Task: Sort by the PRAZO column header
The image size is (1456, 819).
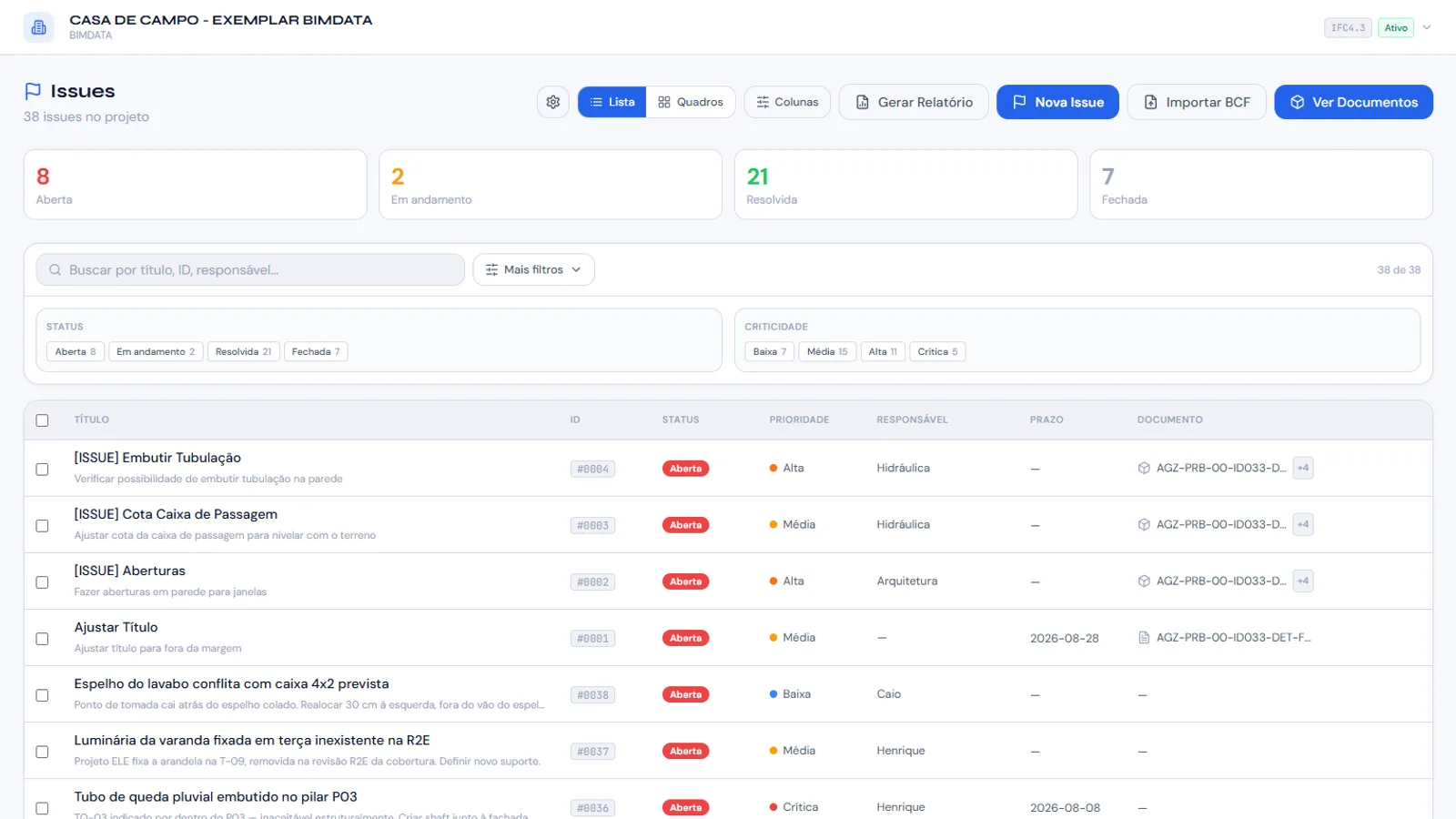Action: (x=1046, y=420)
